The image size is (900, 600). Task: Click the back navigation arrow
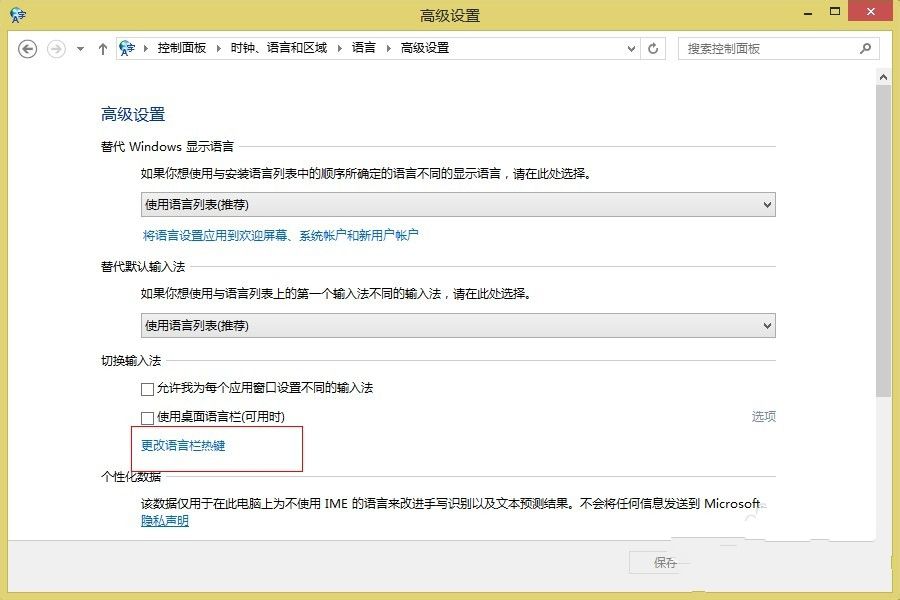tap(27, 47)
